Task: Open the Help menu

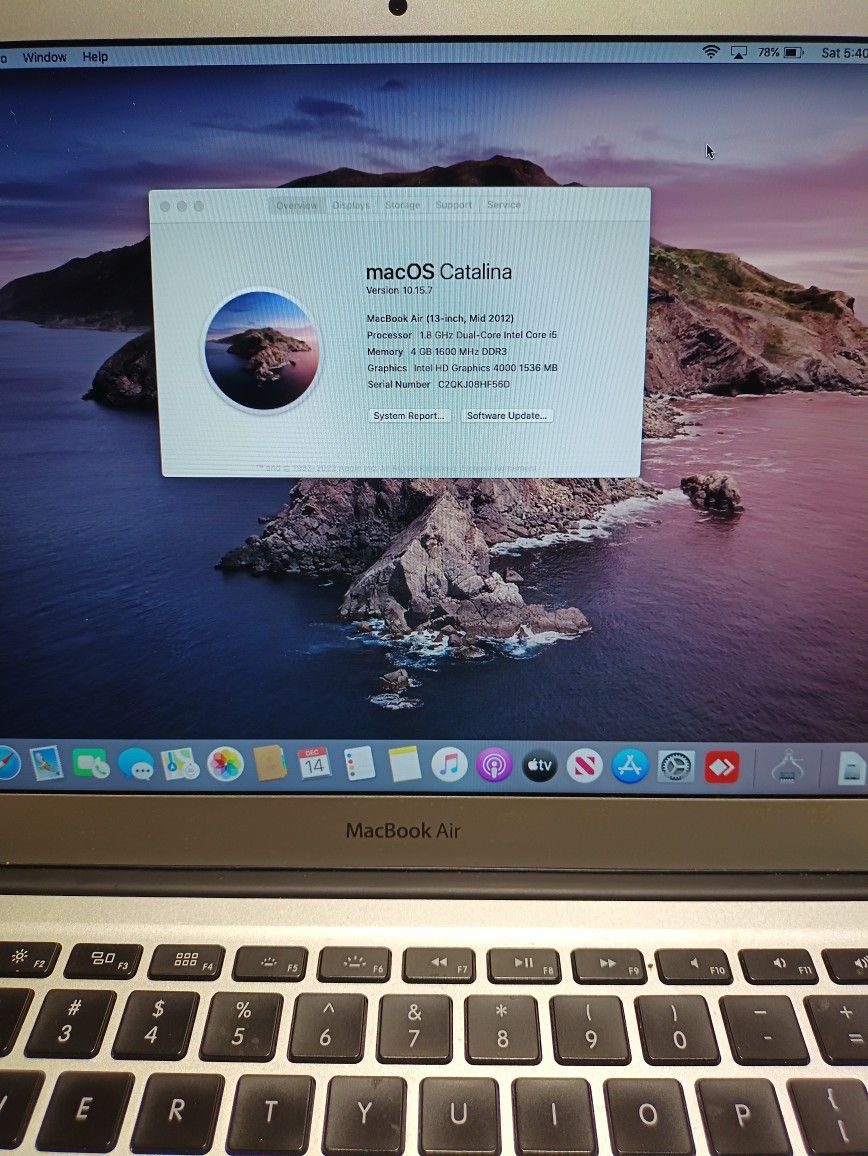Action: 94,56
